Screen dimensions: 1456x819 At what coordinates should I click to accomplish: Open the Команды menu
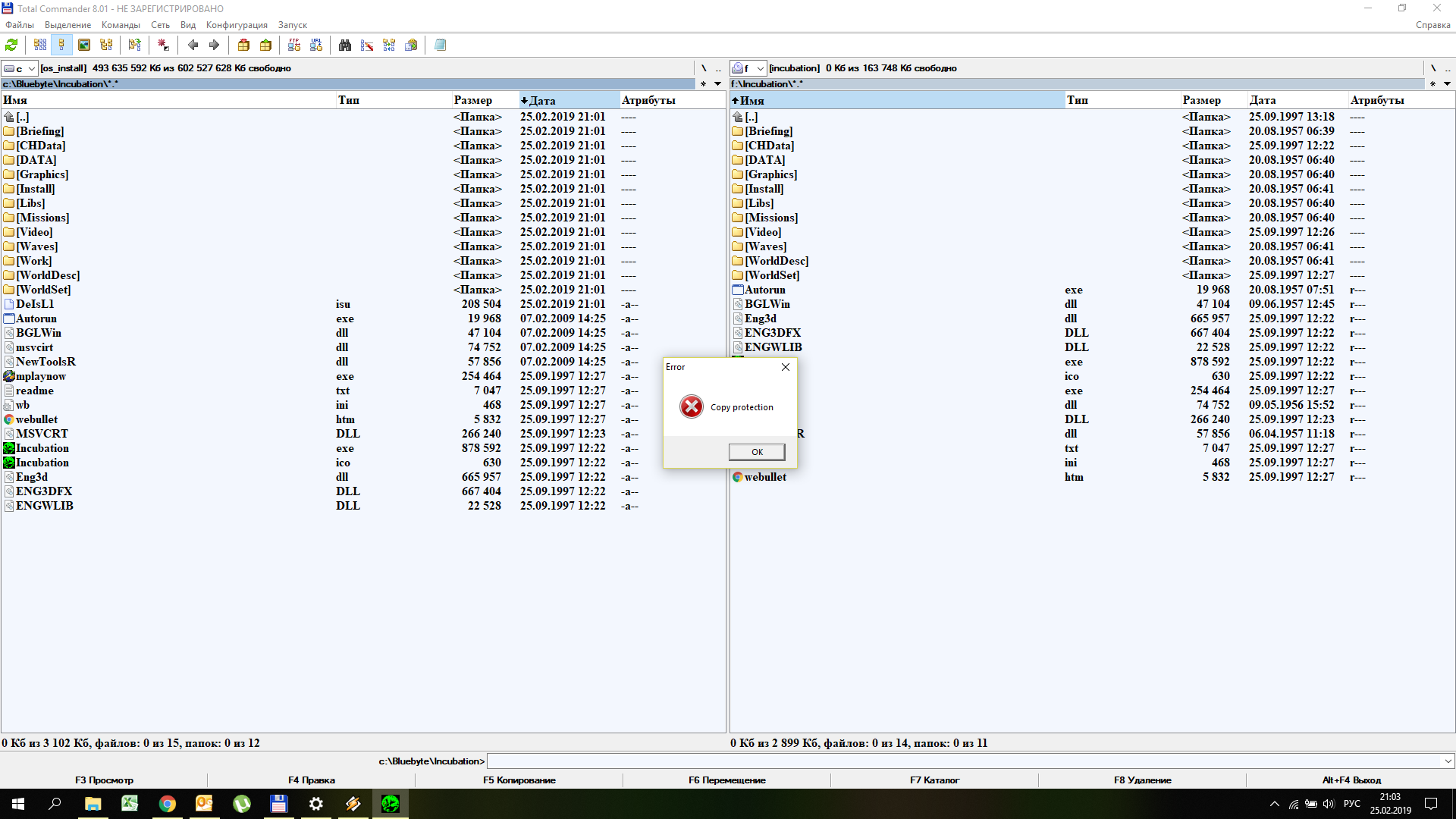(121, 25)
